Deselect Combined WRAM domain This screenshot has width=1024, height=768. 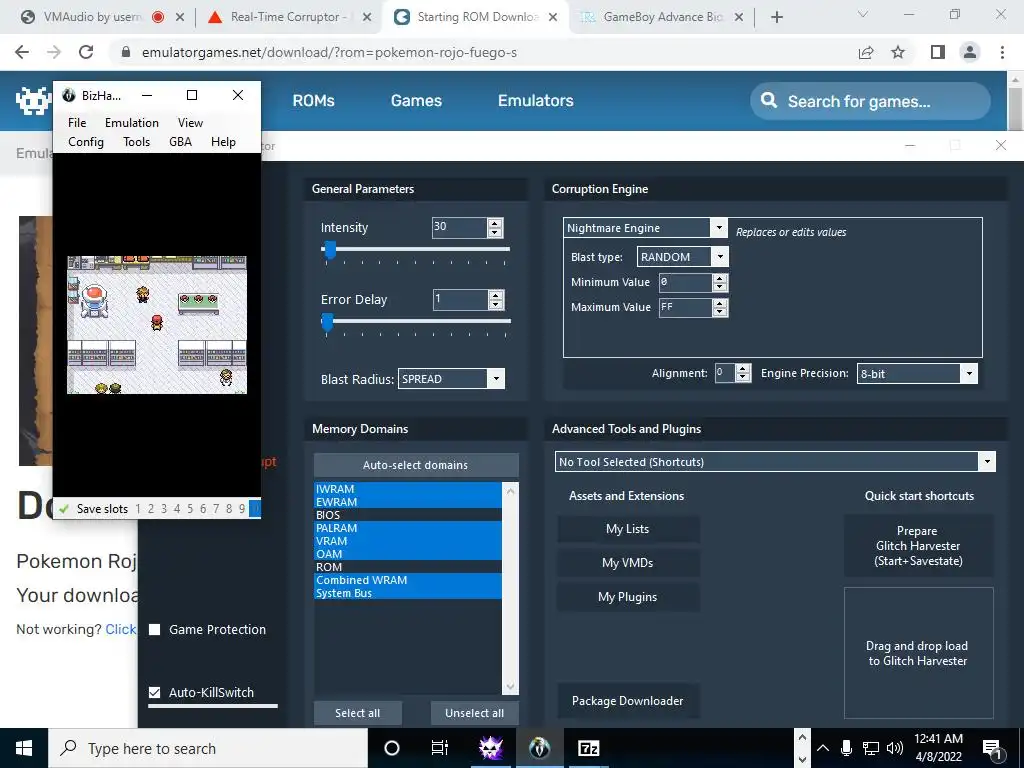coord(408,580)
